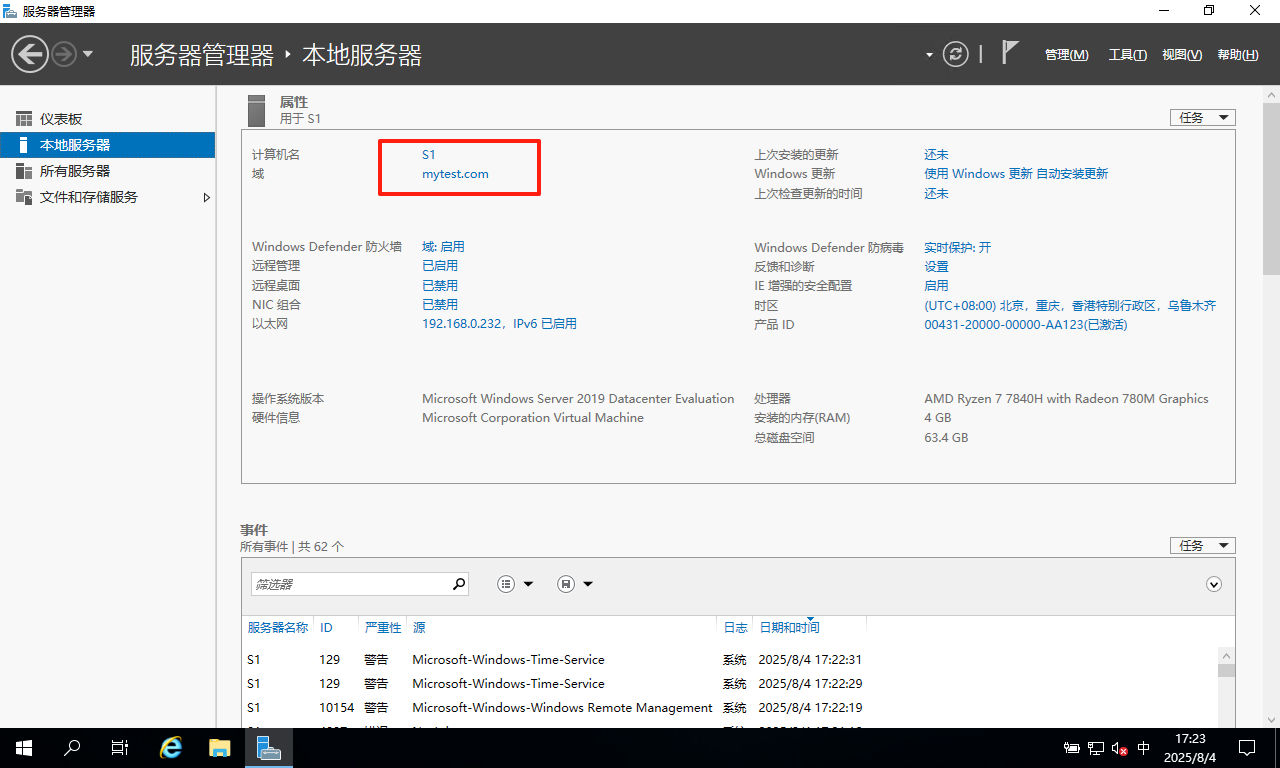Image resolution: width=1280 pixels, height=768 pixels.
Task: Click 远程桌面 已禁用 link
Action: coord(440,286)
